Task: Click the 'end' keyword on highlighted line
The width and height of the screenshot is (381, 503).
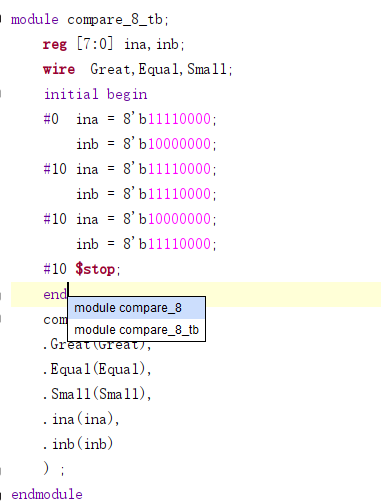Action: [x=55, y=294]
